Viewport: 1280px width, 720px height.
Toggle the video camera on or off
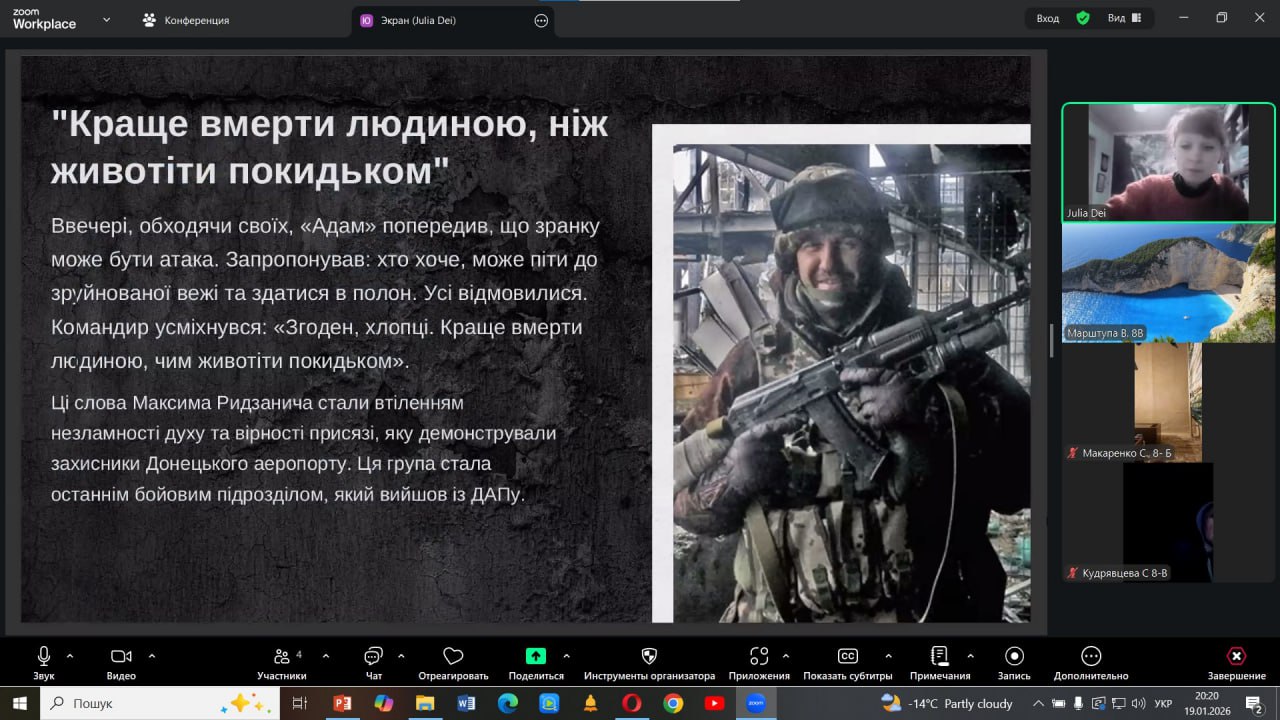(x=121, y=657)
